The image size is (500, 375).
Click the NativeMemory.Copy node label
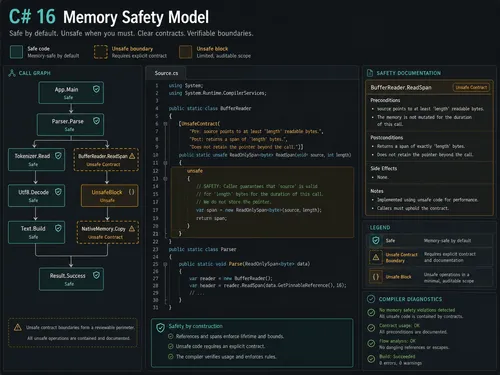coord(103,229)
